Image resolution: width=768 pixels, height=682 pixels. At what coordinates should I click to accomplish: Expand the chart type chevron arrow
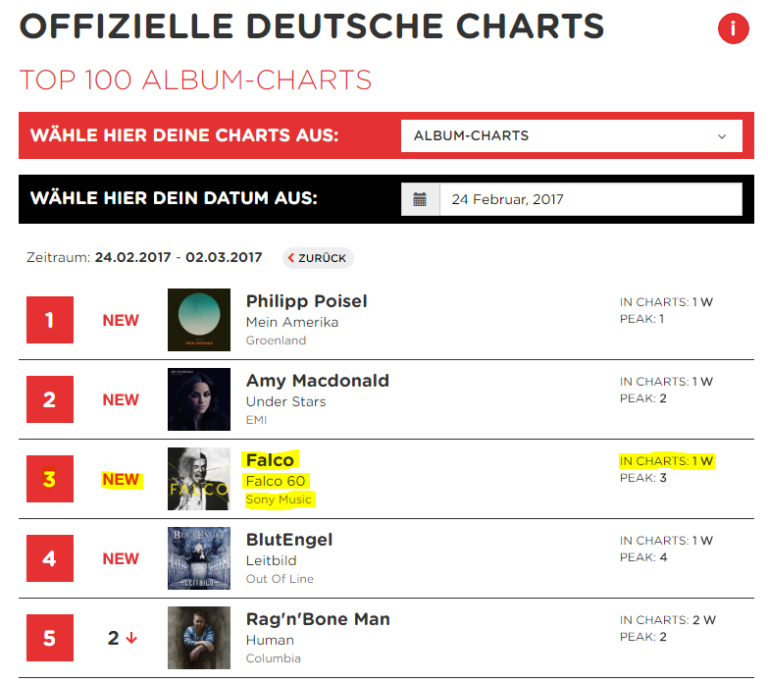722,136
